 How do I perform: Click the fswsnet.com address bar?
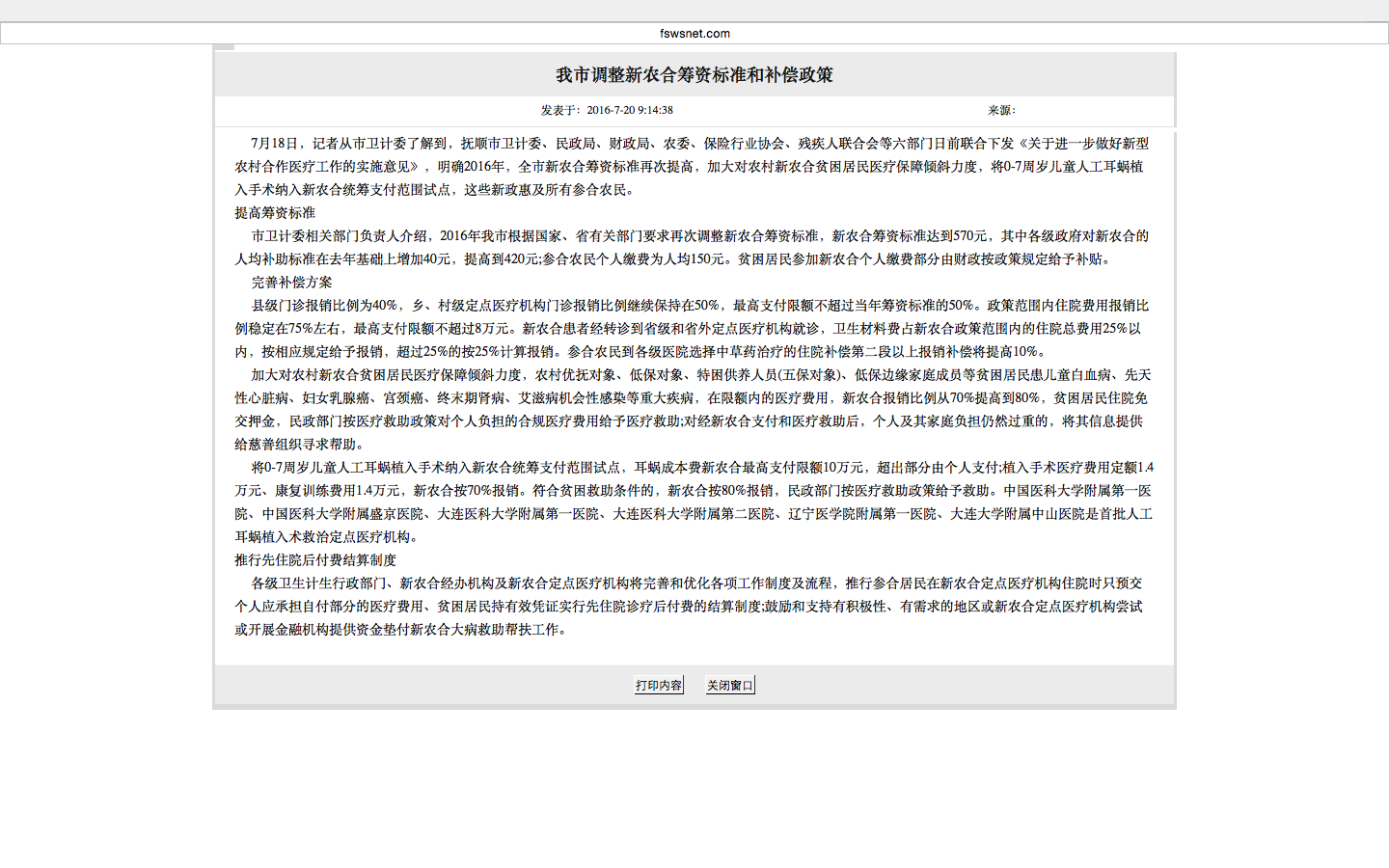point(694,34)
